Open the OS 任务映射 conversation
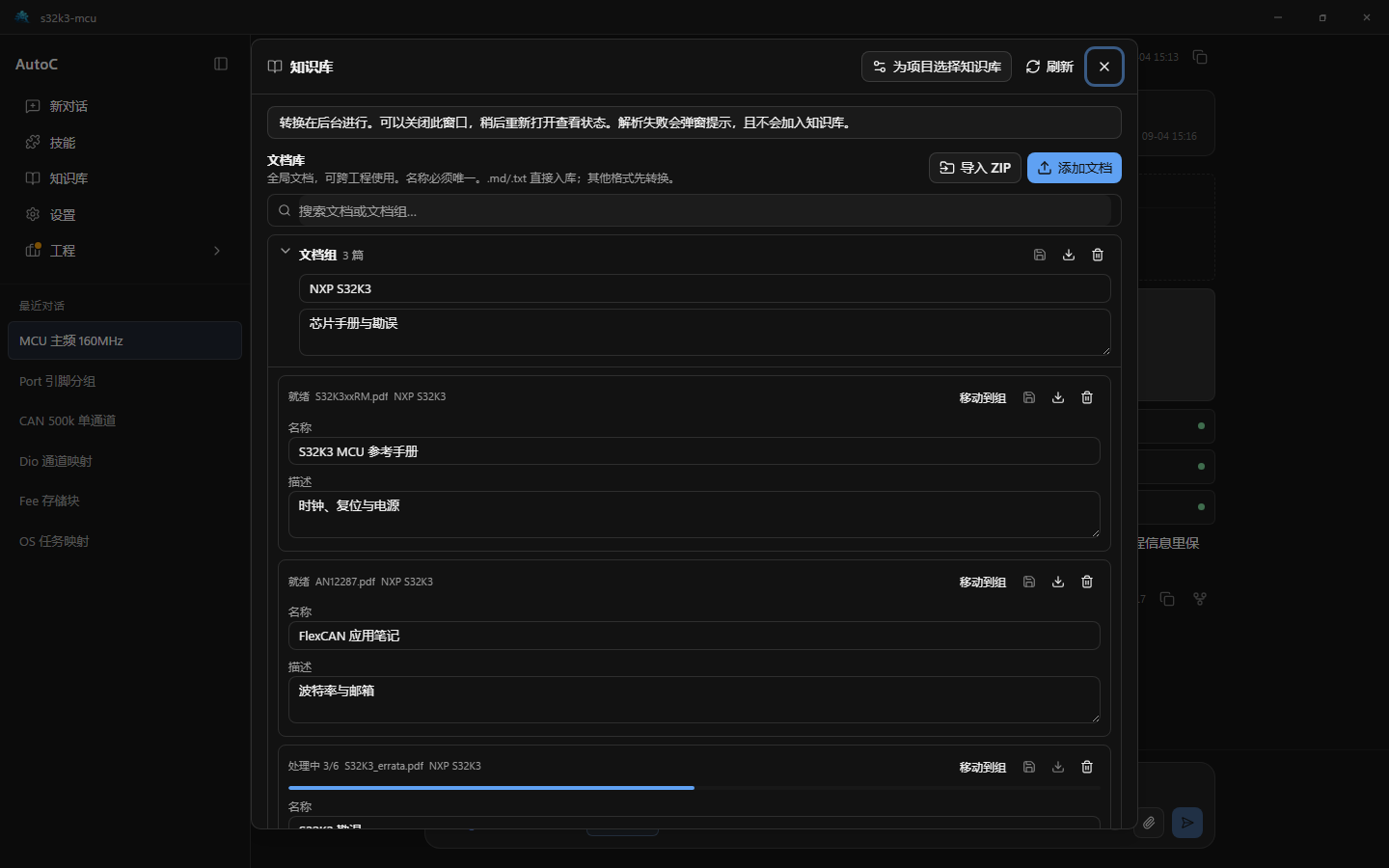The image size is (1389, 868). [x=124, y=541]
